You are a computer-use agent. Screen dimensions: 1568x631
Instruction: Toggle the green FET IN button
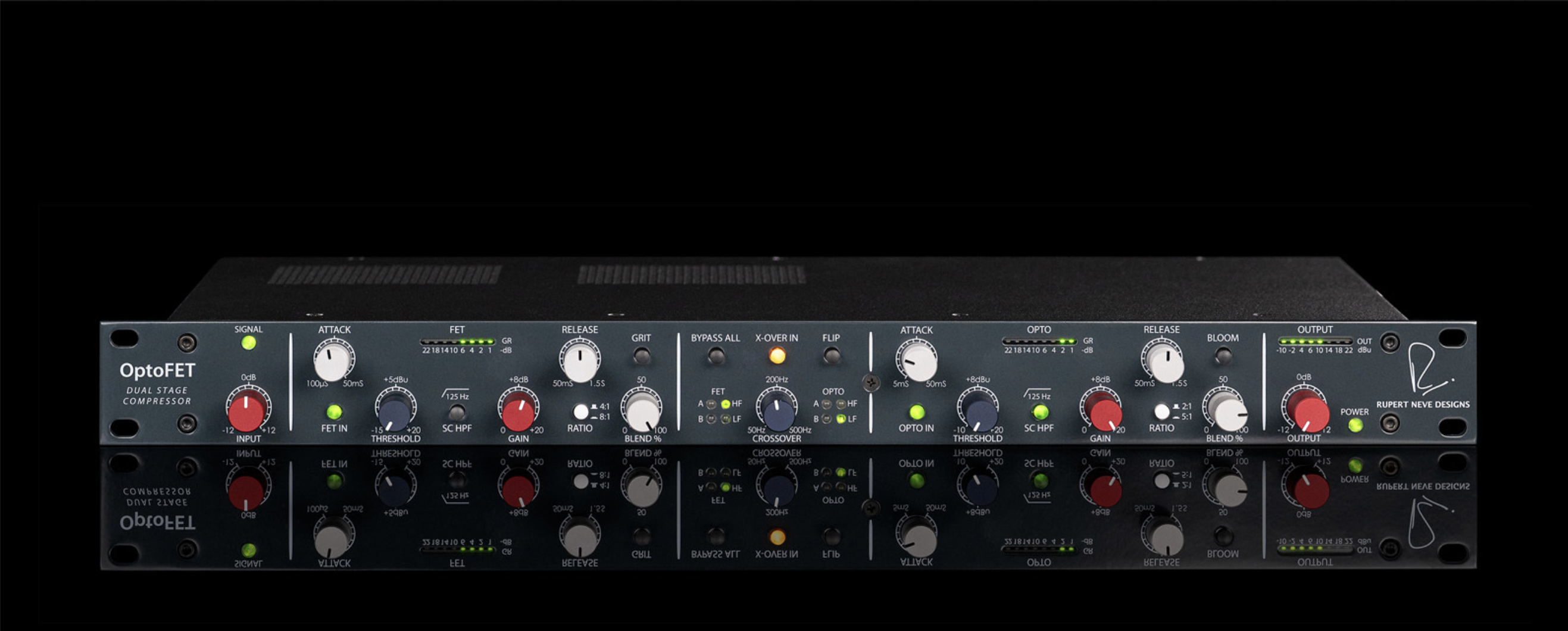[333, 412]
